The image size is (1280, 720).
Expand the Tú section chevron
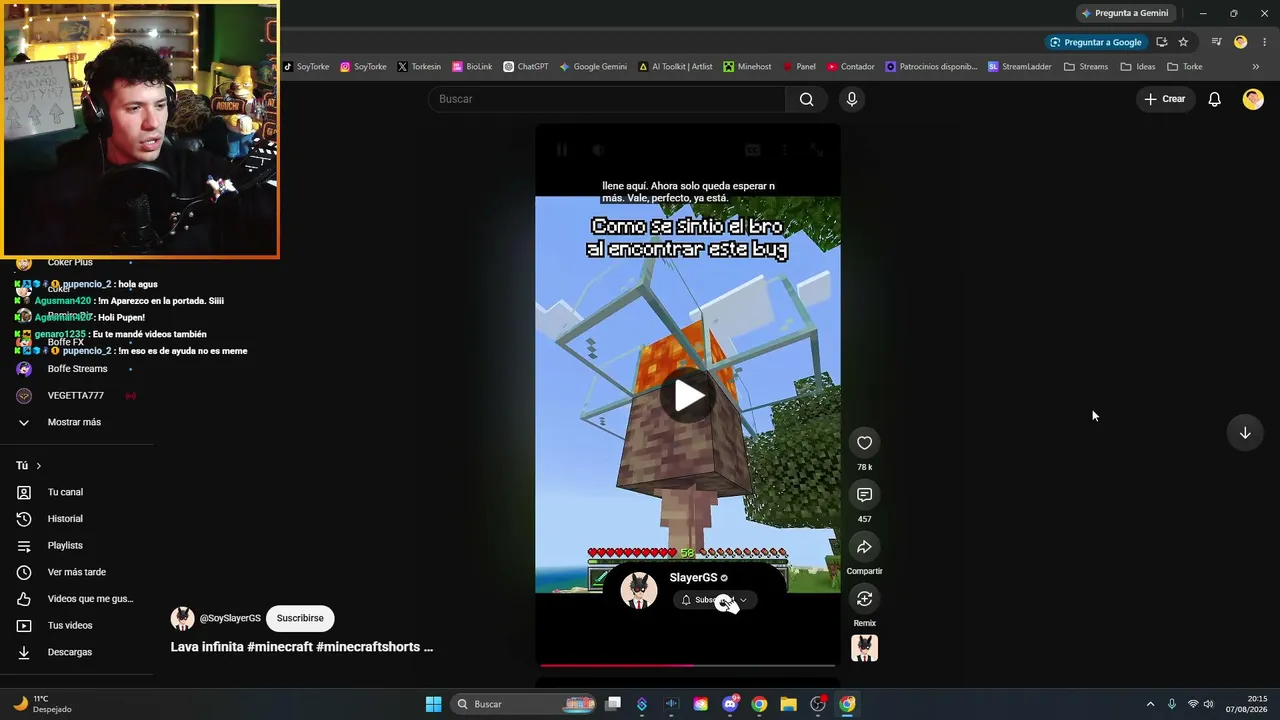point(39,466)
